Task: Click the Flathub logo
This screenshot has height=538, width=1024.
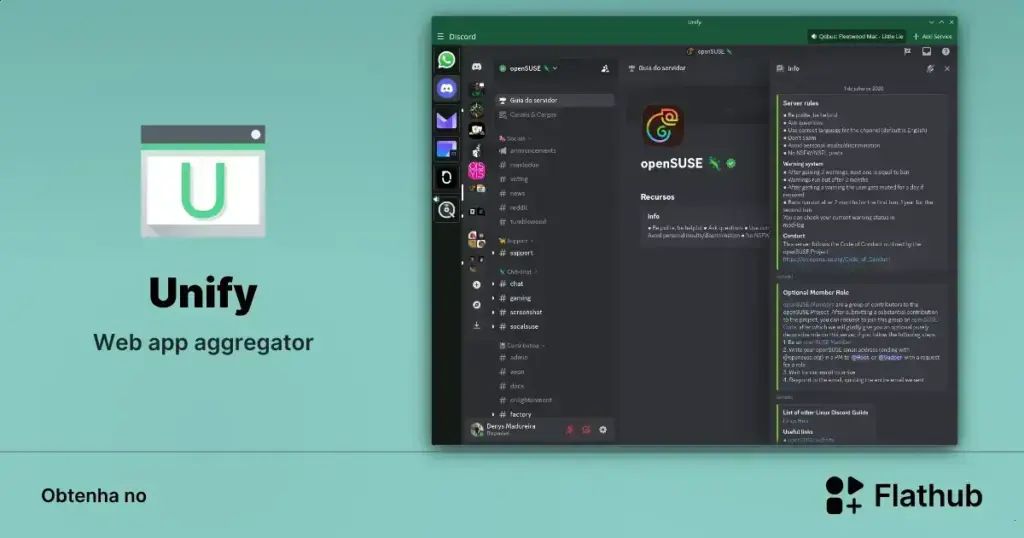Action: click(x=904, y=496)
